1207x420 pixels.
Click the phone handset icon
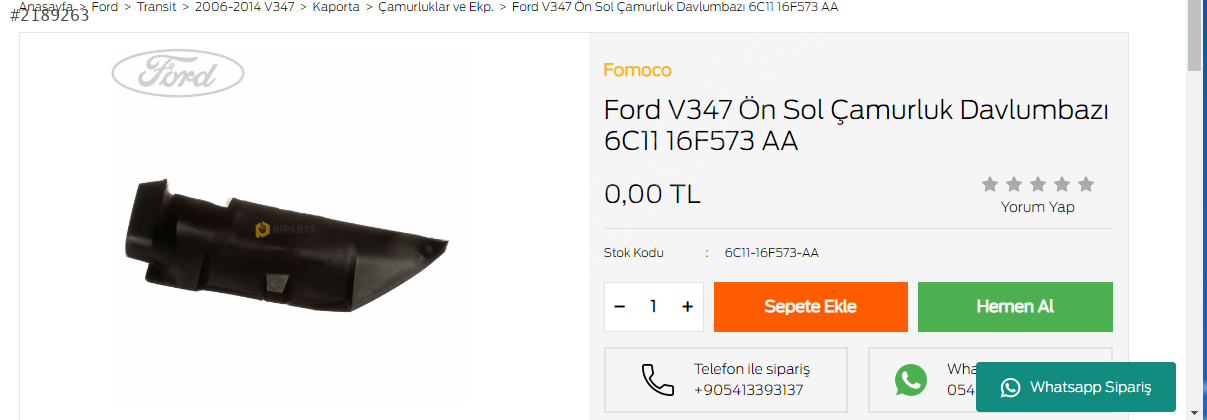point(657,380)
